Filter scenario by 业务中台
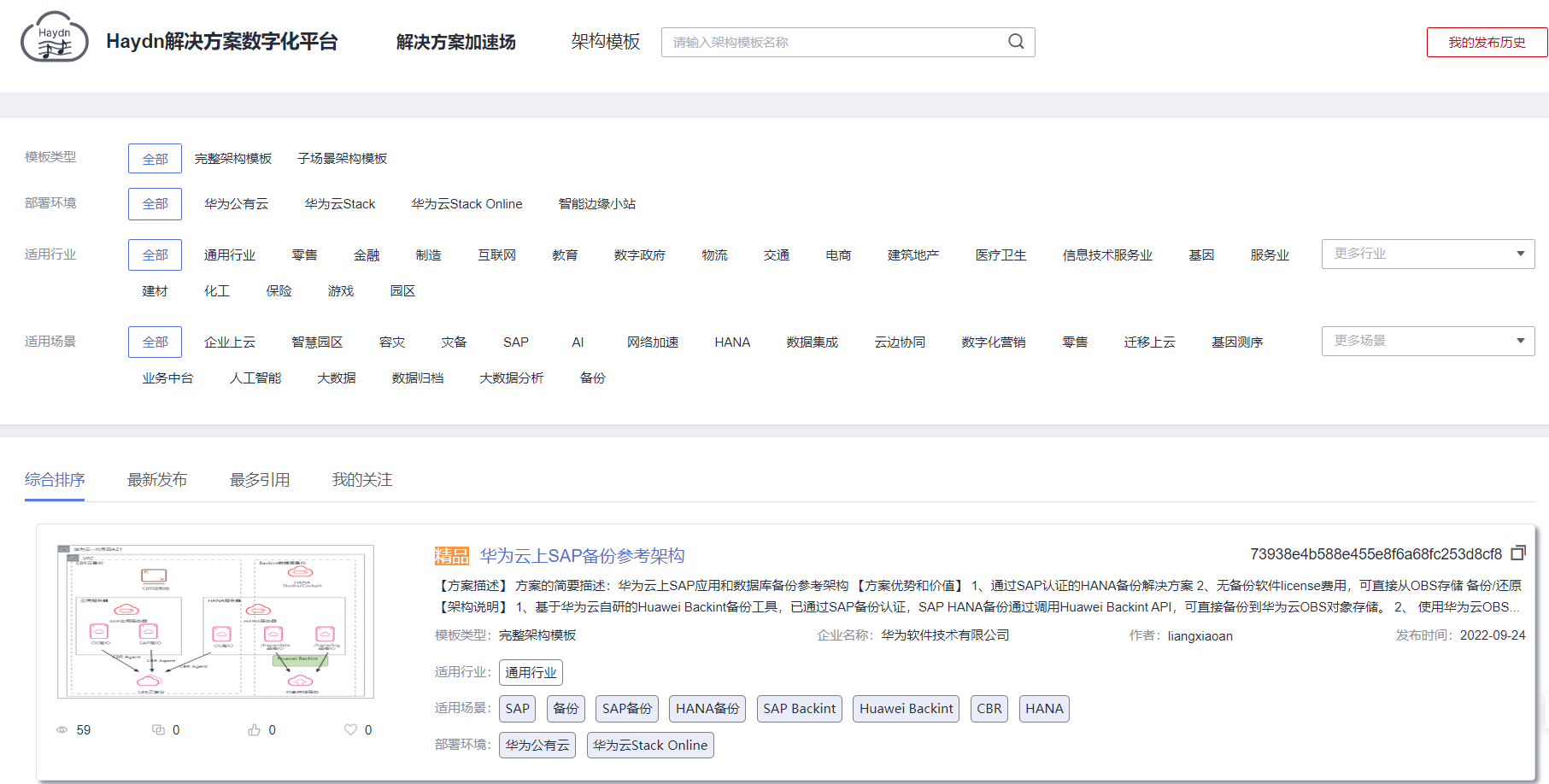This screenshot has width=1549, height=784. click(x=168, y=378)
